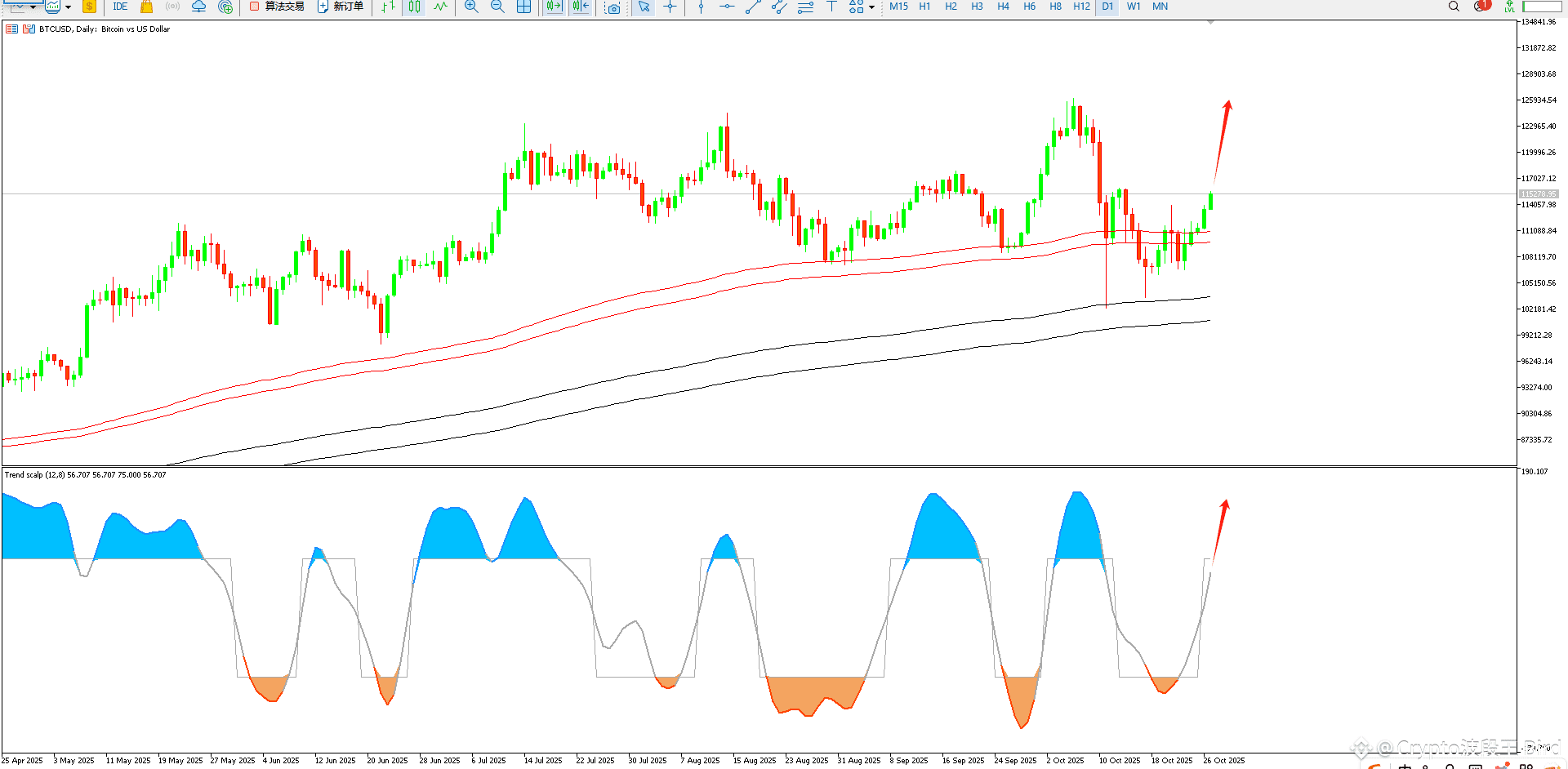Screen dimensions: 1568x769
Task: Click the 新订单 new order button
Action: [x=341, y=7]
